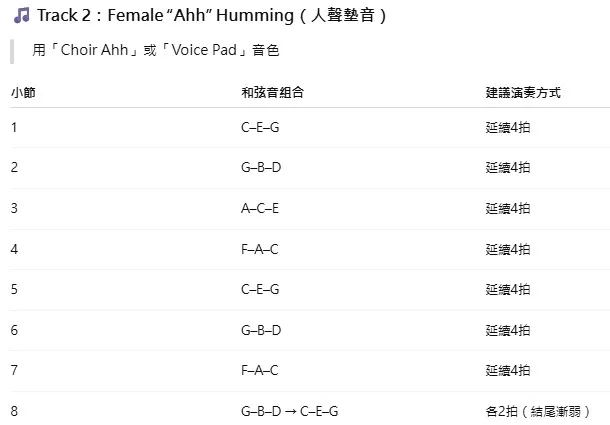This screenshot has width=610, height=425.
Task: Select the 和弦音組合 column header
Action: point(273,92)
